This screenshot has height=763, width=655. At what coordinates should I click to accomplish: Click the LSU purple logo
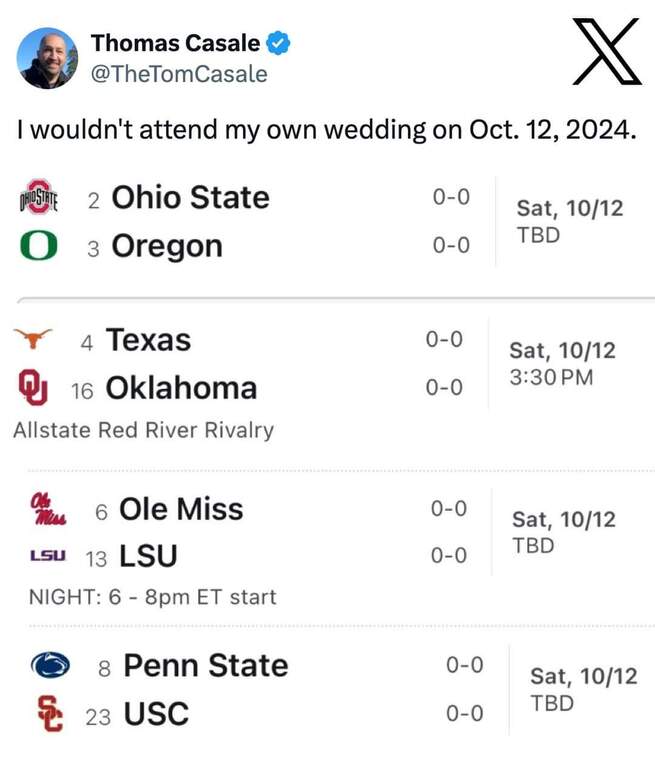click(48, 555)
